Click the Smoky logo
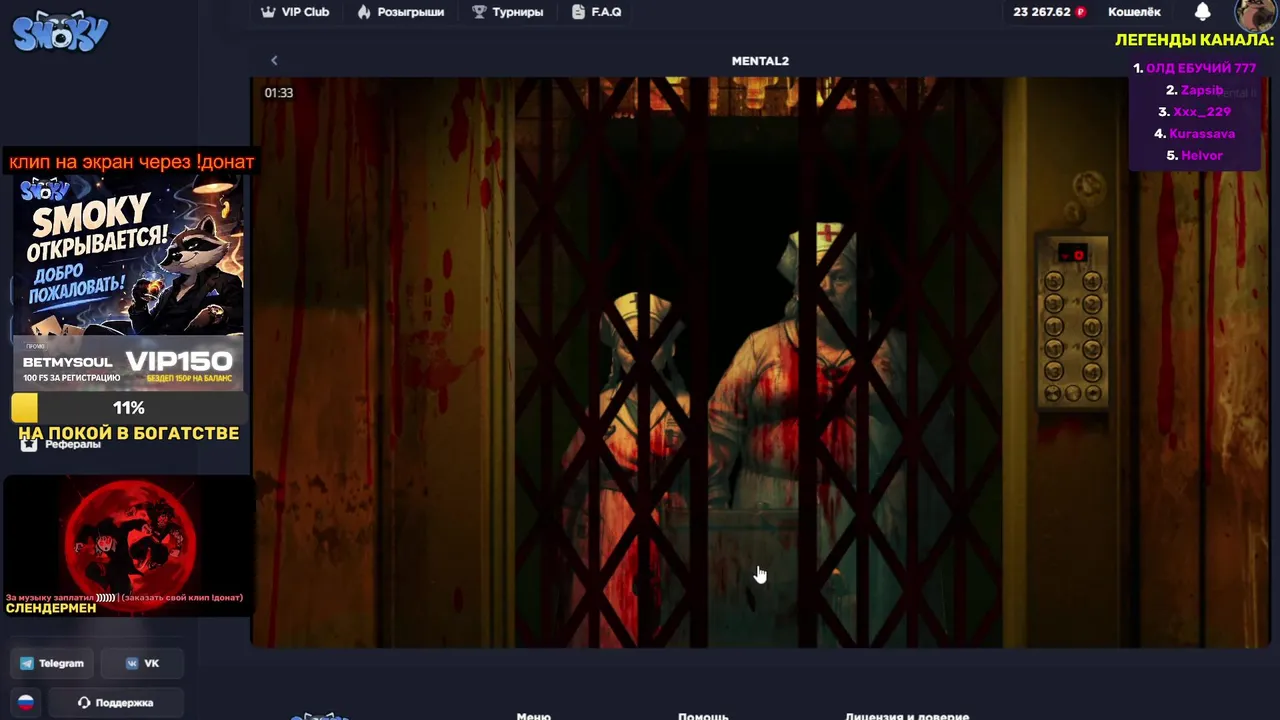This screenshot has width=1280, height=720. 60,31
